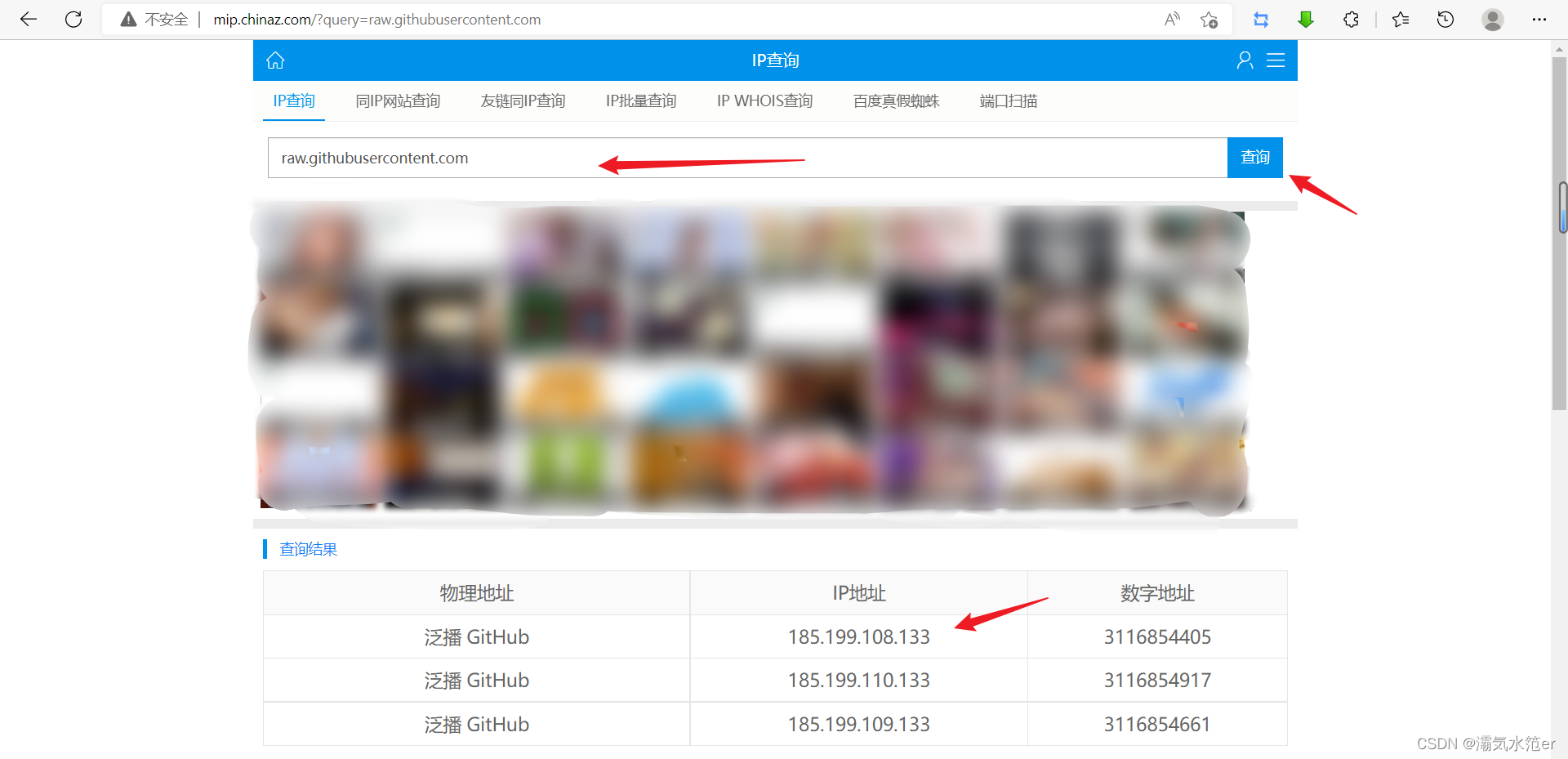Image resolution: width=1568 pixels, height=759 pixels.
Task: Open the favorites list star icon
Action: click(1400, 19)
